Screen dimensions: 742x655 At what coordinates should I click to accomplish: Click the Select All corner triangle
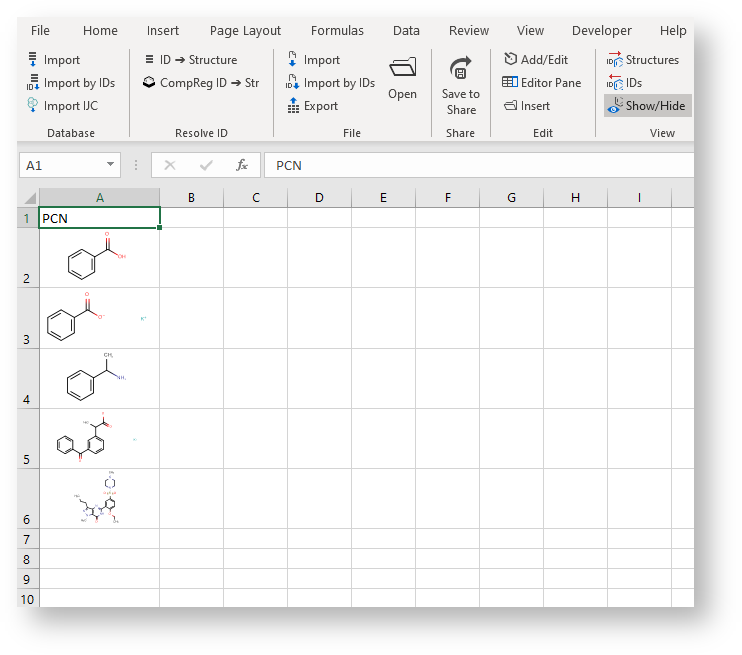pos(29,198)
